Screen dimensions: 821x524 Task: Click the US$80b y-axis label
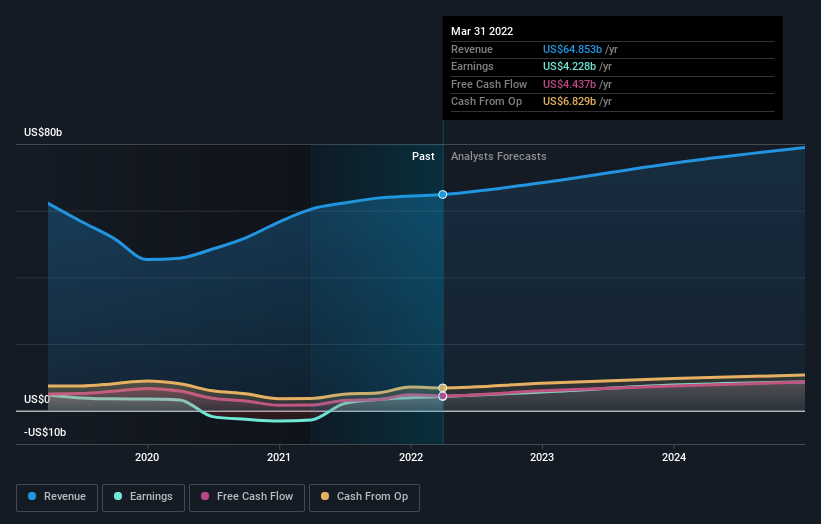(x=43, y=132)
